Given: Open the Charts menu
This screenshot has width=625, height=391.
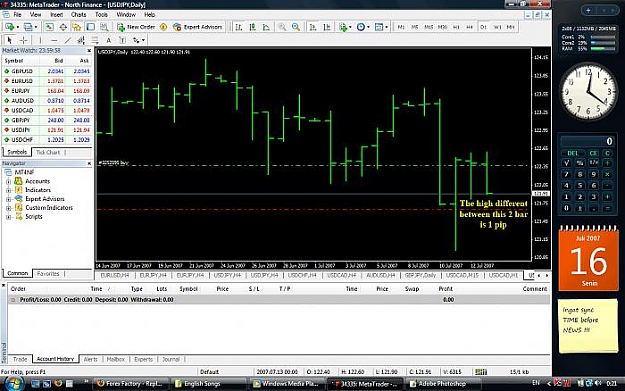Looking at the screenshot, I should 78,15.
